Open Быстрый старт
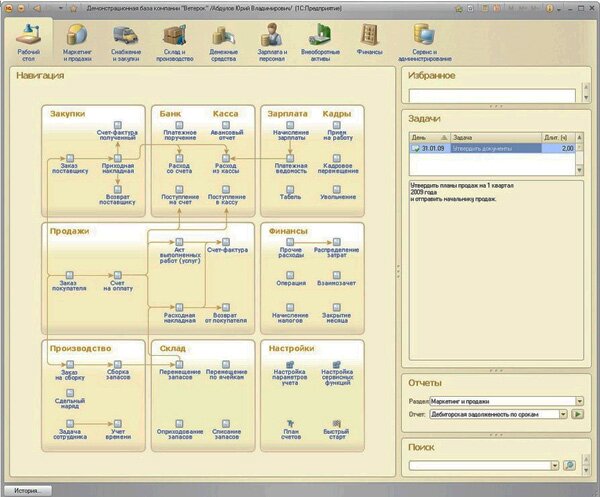This screenshot has width=600, height=497. click(x=337, y=430)
